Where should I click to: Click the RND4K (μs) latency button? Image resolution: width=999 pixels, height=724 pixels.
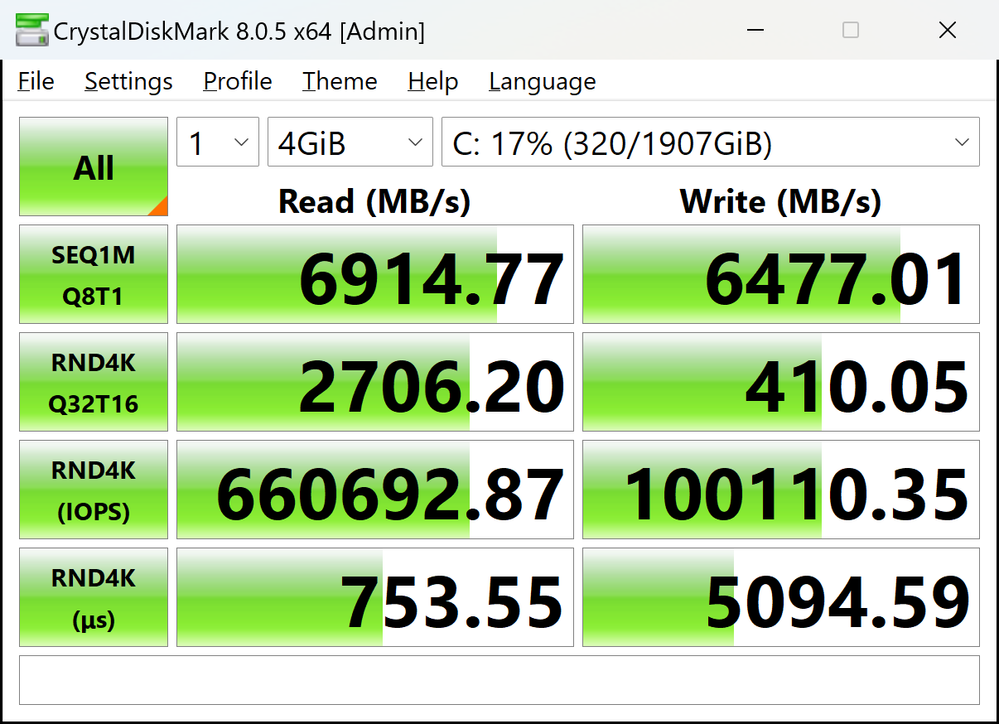[93, 598]
